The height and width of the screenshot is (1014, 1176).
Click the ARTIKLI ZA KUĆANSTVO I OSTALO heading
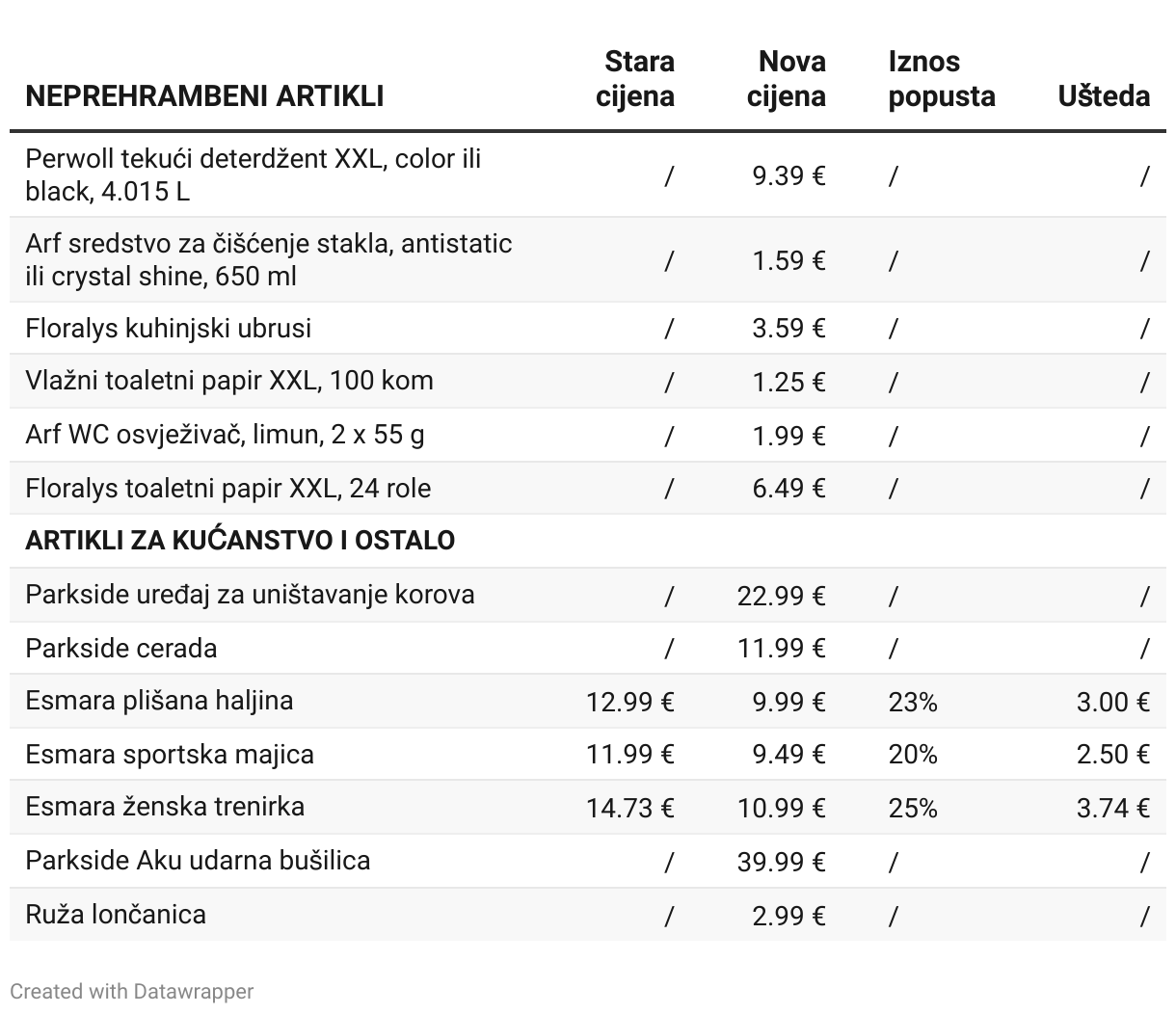click(240, 540)
